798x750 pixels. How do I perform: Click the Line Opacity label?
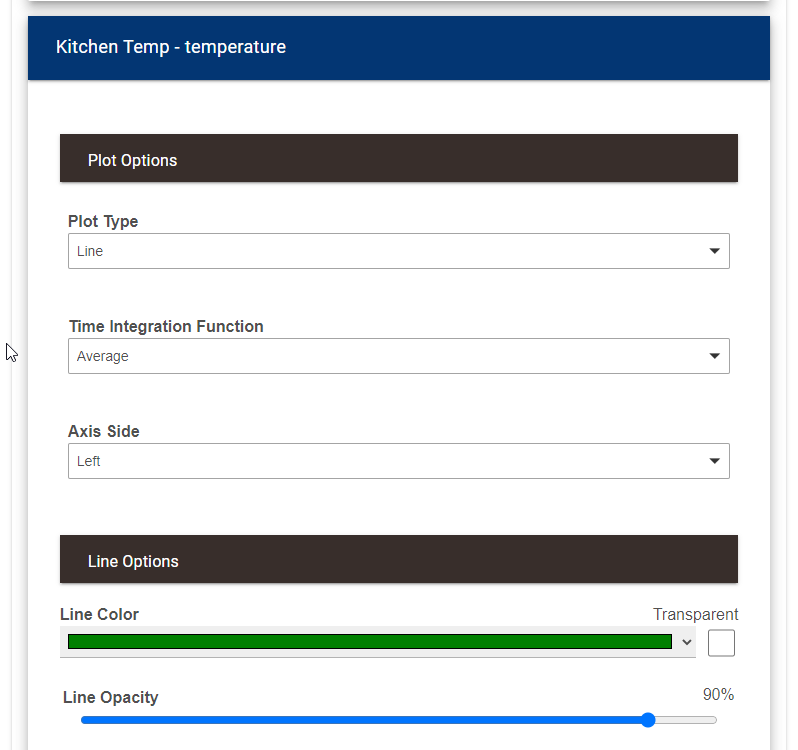(110, 697)
